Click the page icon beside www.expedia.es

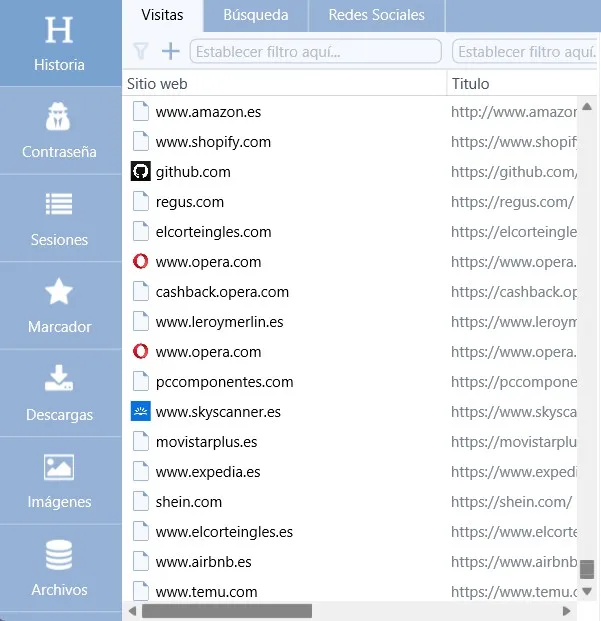[x=141, y=472]
